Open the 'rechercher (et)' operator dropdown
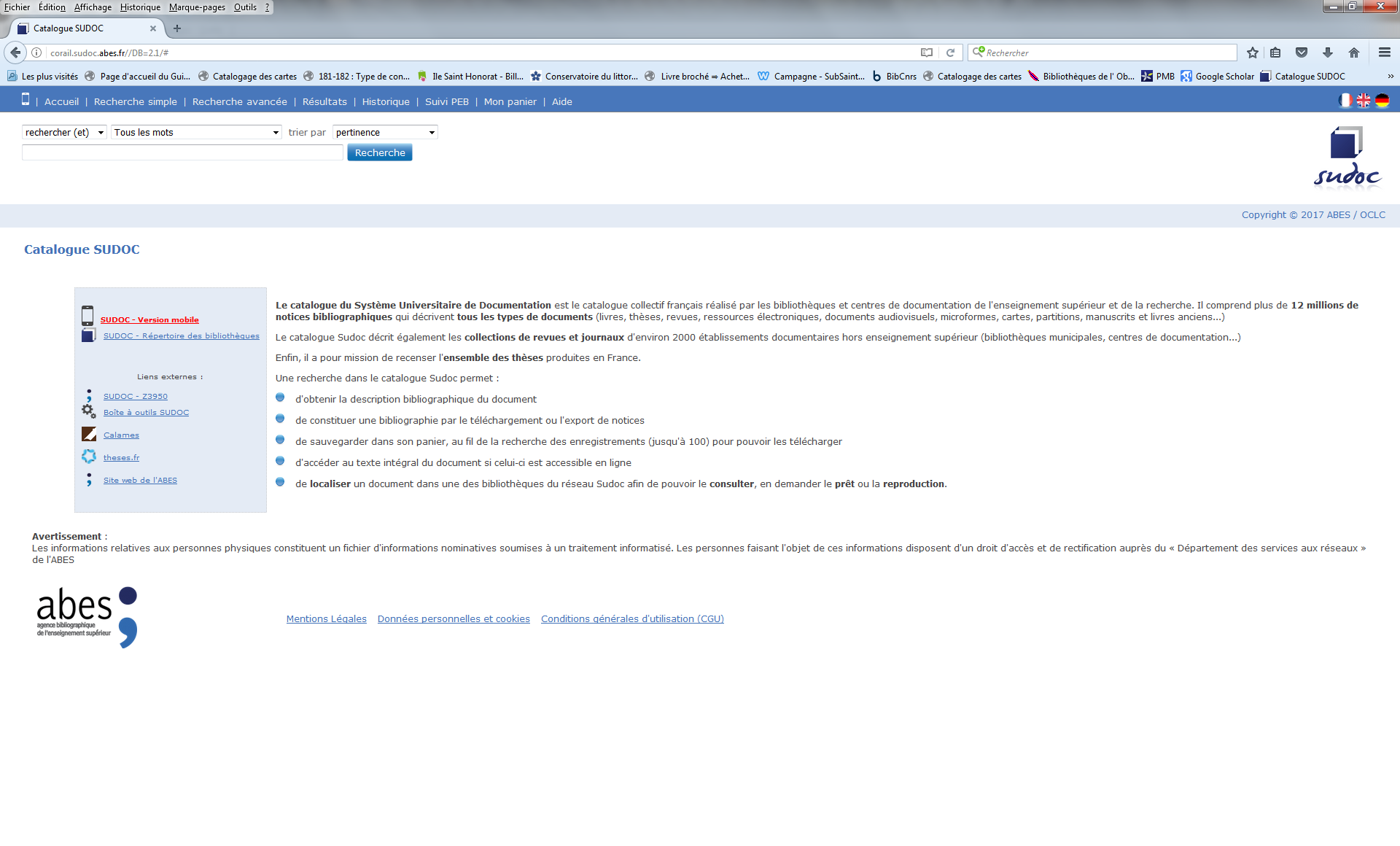1400x846 pixels. tap(64, 132)
